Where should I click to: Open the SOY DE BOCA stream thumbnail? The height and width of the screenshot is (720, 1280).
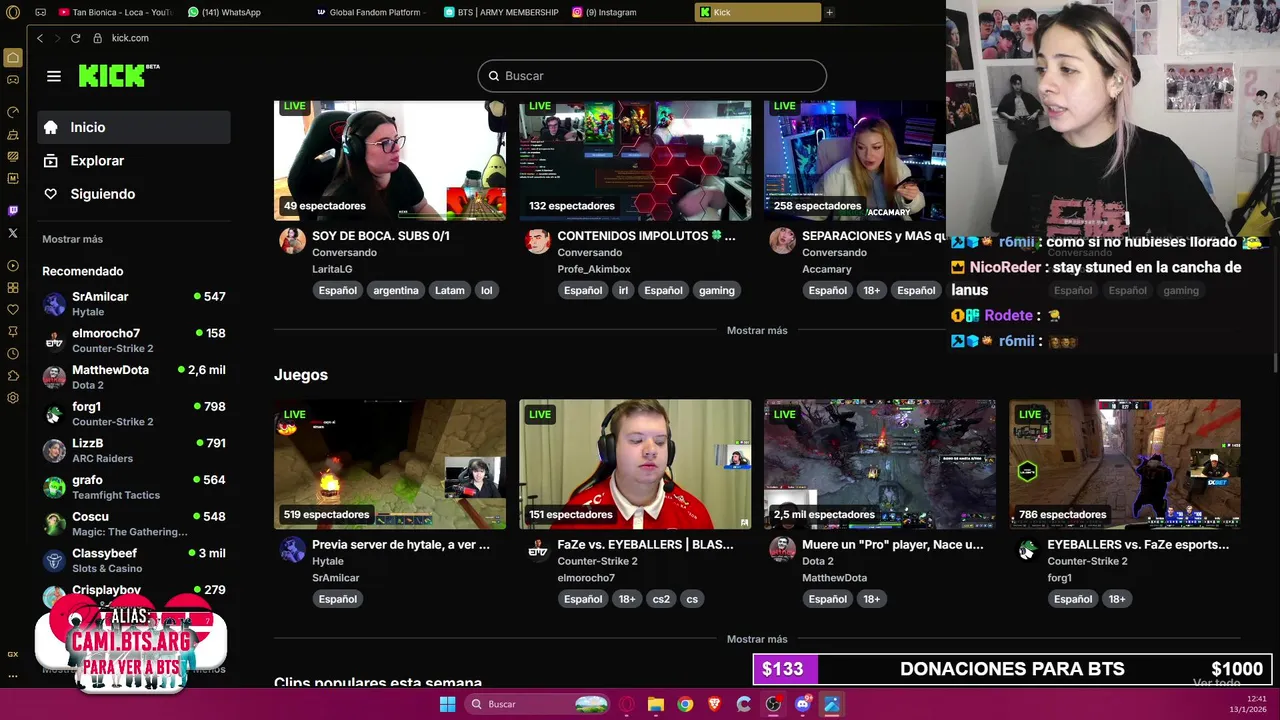pyautogui.click(x=390, y=160)
